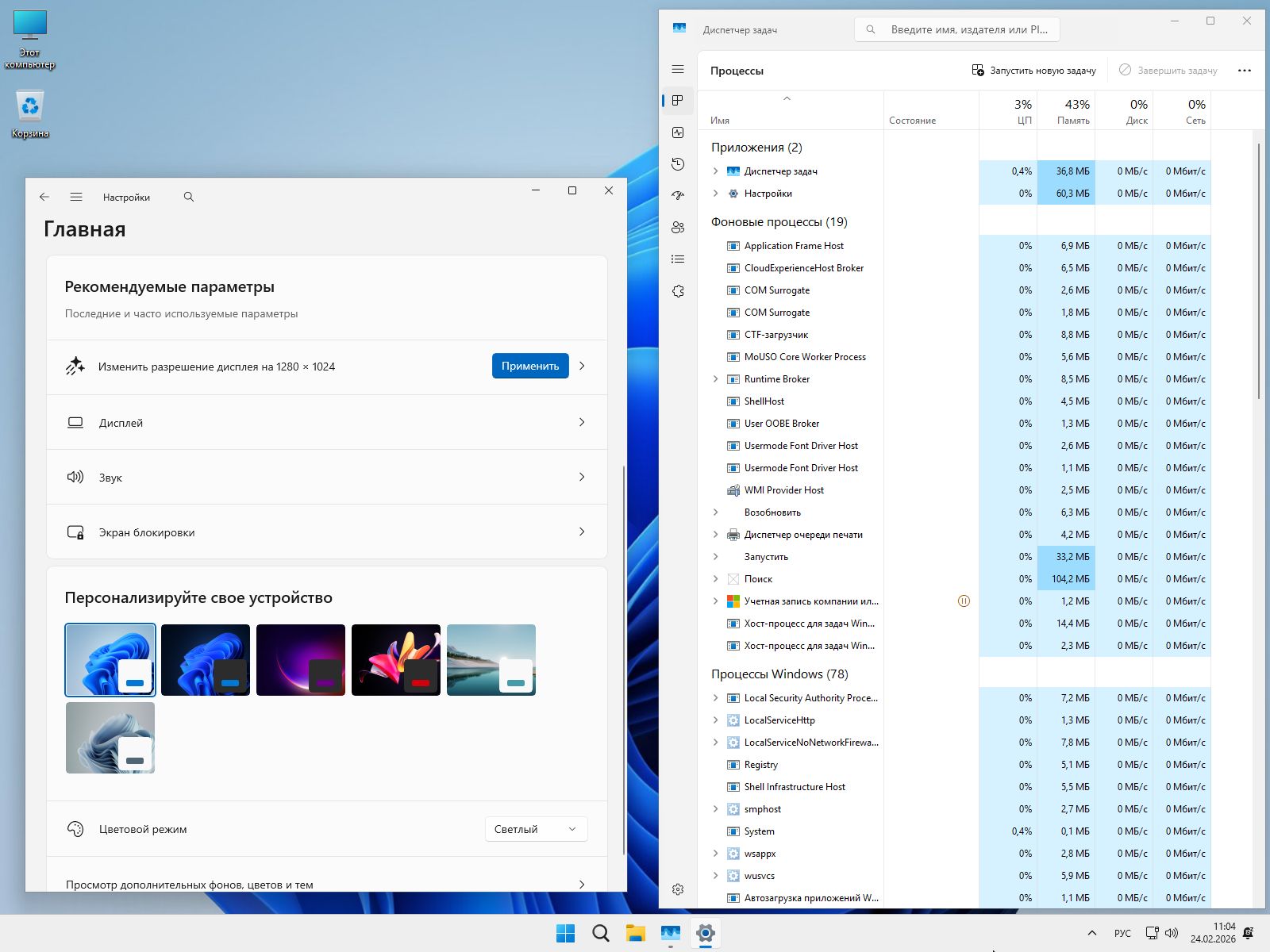The width and height of the screenshot is (1270, 952).
Task: Open the Звук settings item
Action: 326,478
